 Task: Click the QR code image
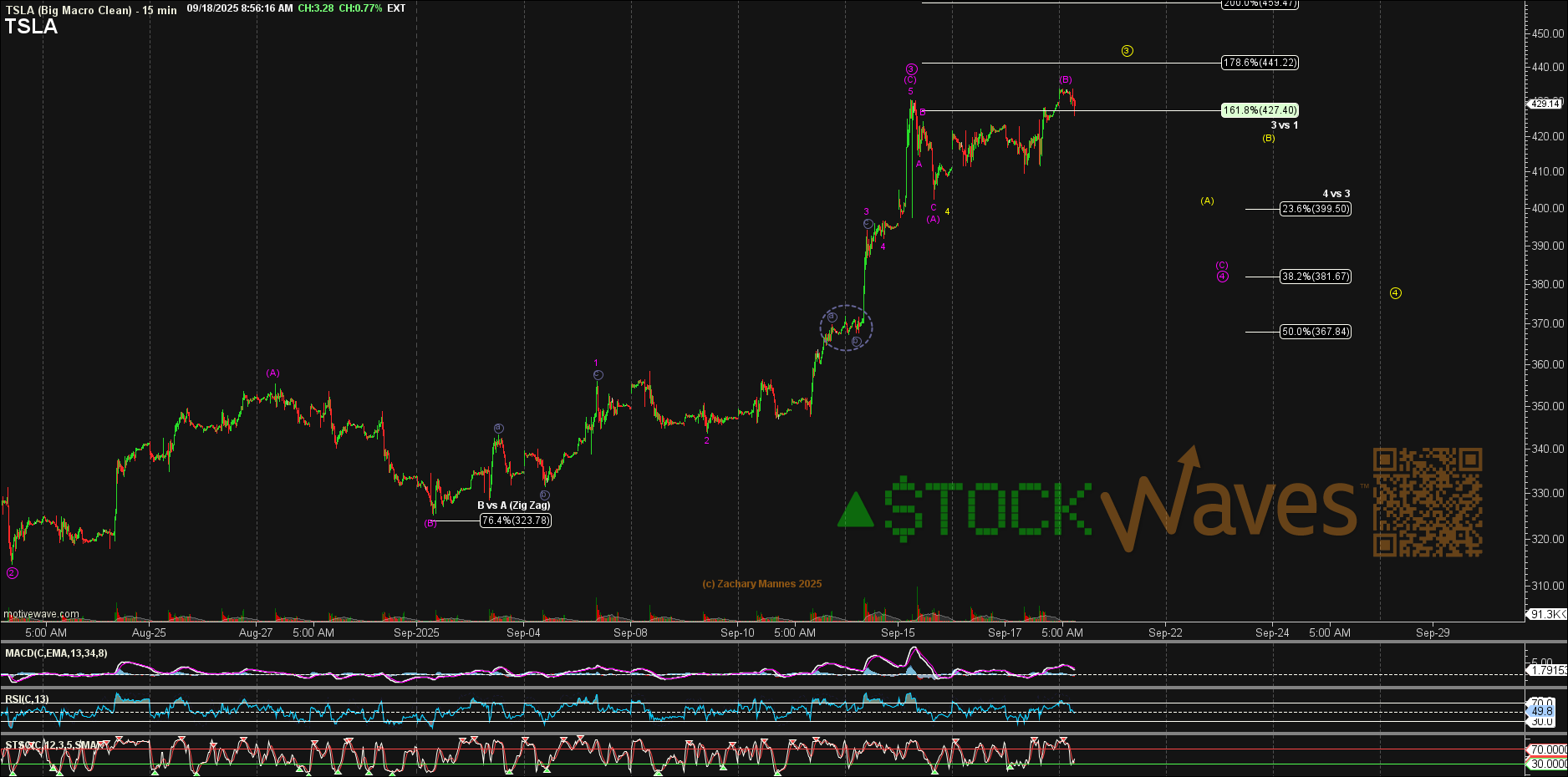1428,502
